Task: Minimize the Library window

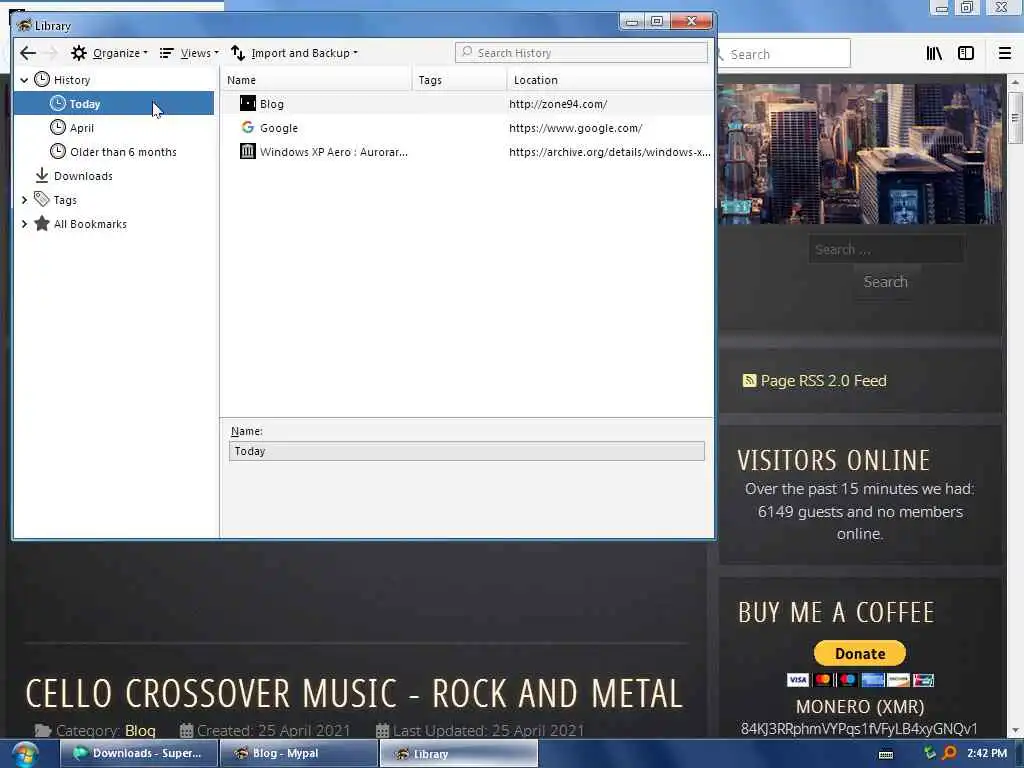Action: pos(632,22)
